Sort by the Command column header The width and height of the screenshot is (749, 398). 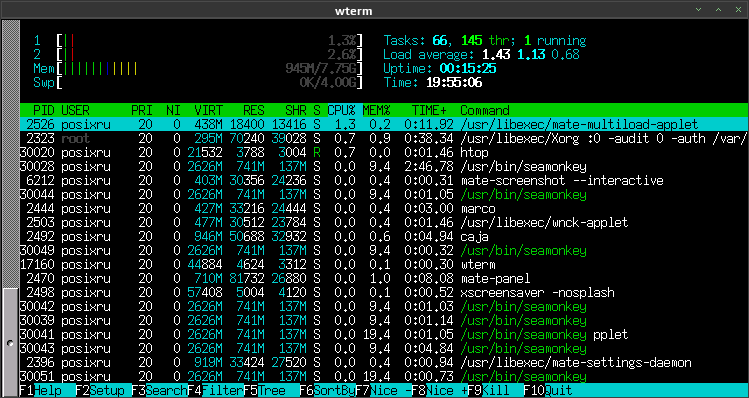pyautogui.click(x=485, y=110)
